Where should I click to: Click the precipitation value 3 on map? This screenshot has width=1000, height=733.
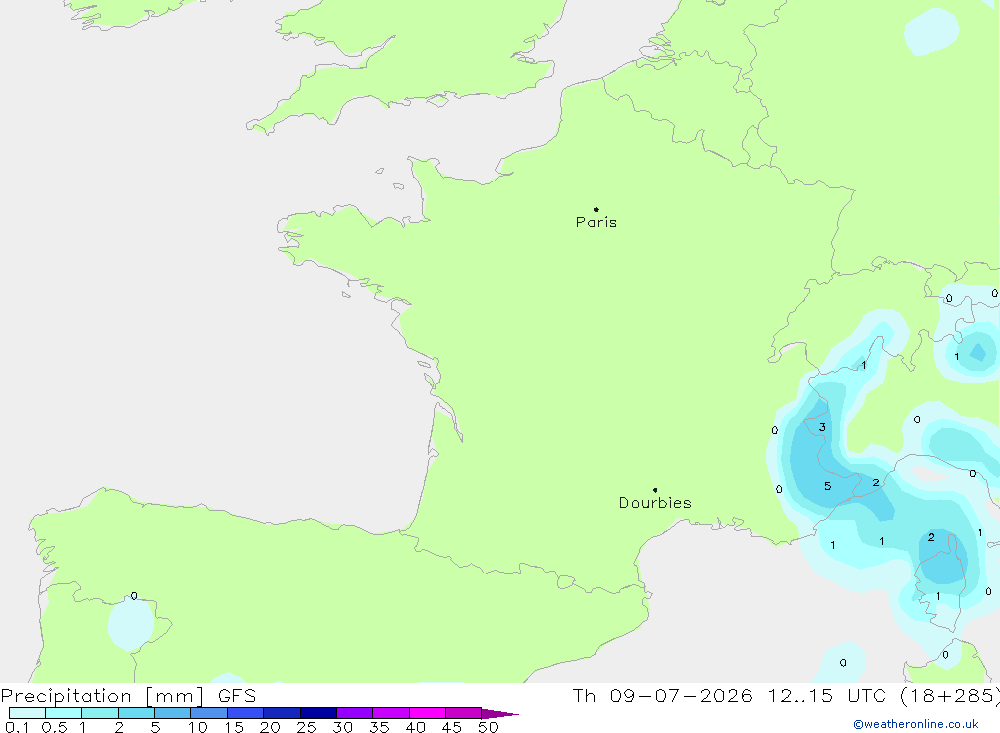(822, 427)
